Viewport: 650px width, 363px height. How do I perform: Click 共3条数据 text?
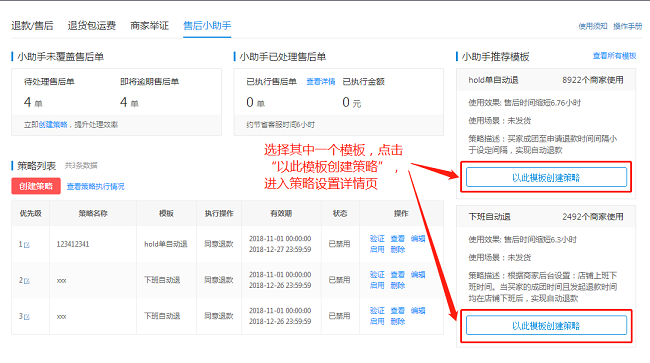(x=81, y=166)
